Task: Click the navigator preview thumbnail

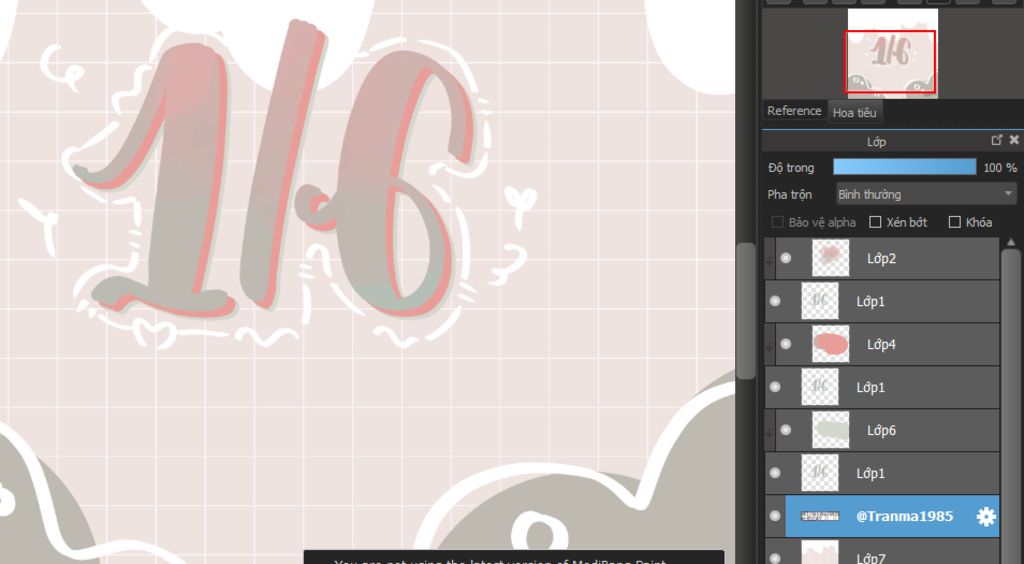Action: coord(893,54)
